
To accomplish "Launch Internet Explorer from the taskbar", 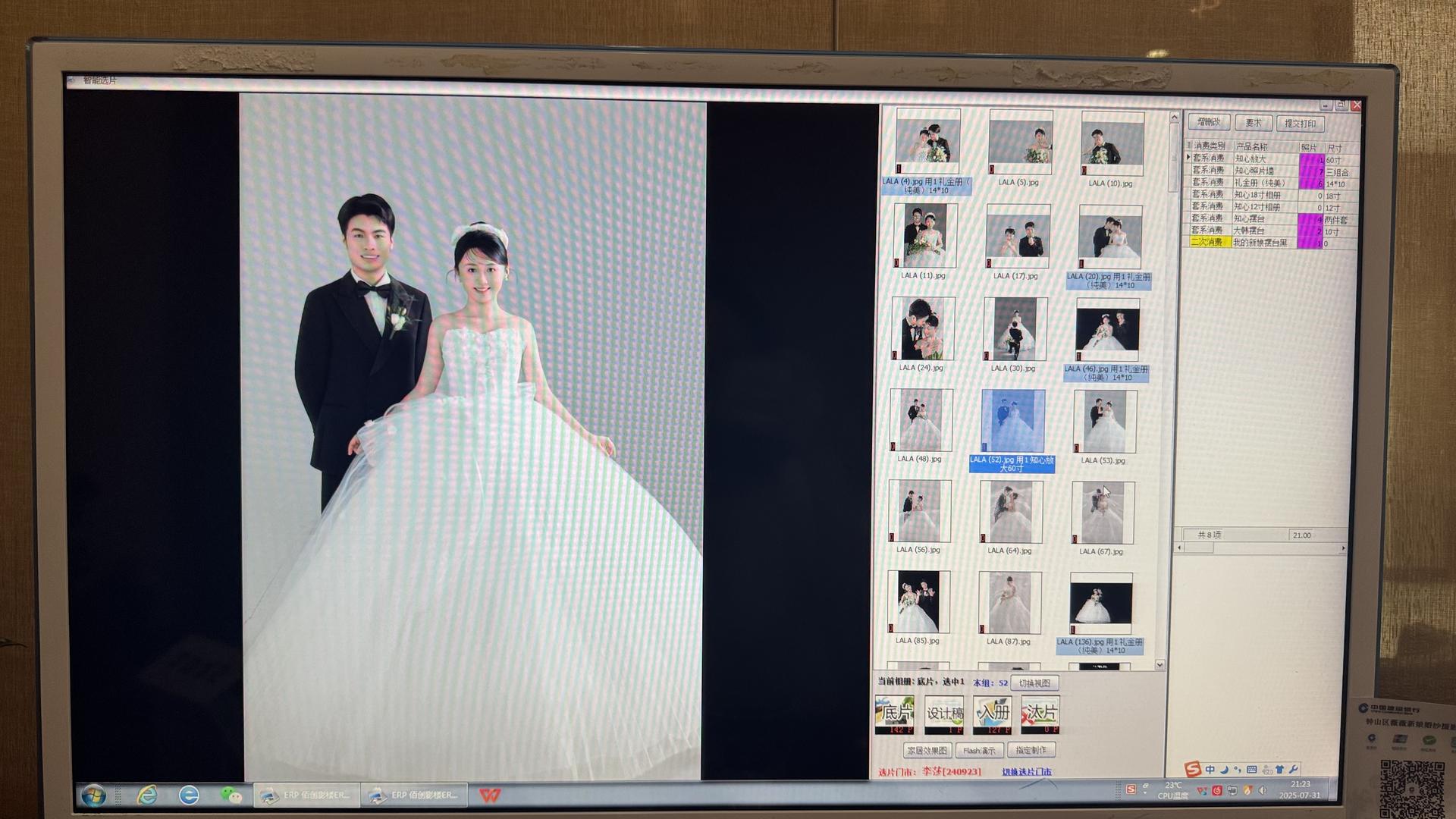I will 147,795.
